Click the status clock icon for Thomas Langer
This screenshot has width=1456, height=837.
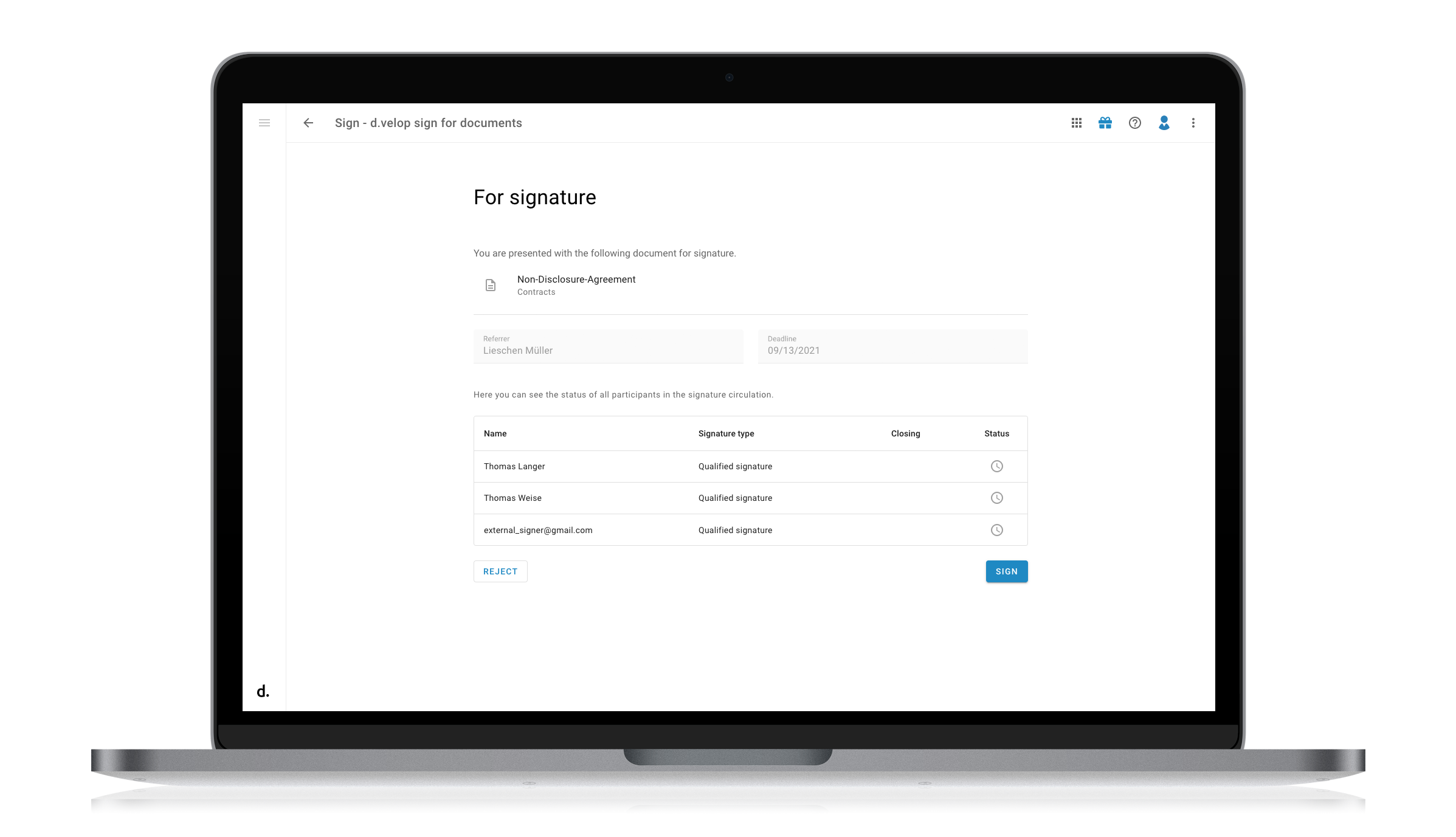[997, 466]
